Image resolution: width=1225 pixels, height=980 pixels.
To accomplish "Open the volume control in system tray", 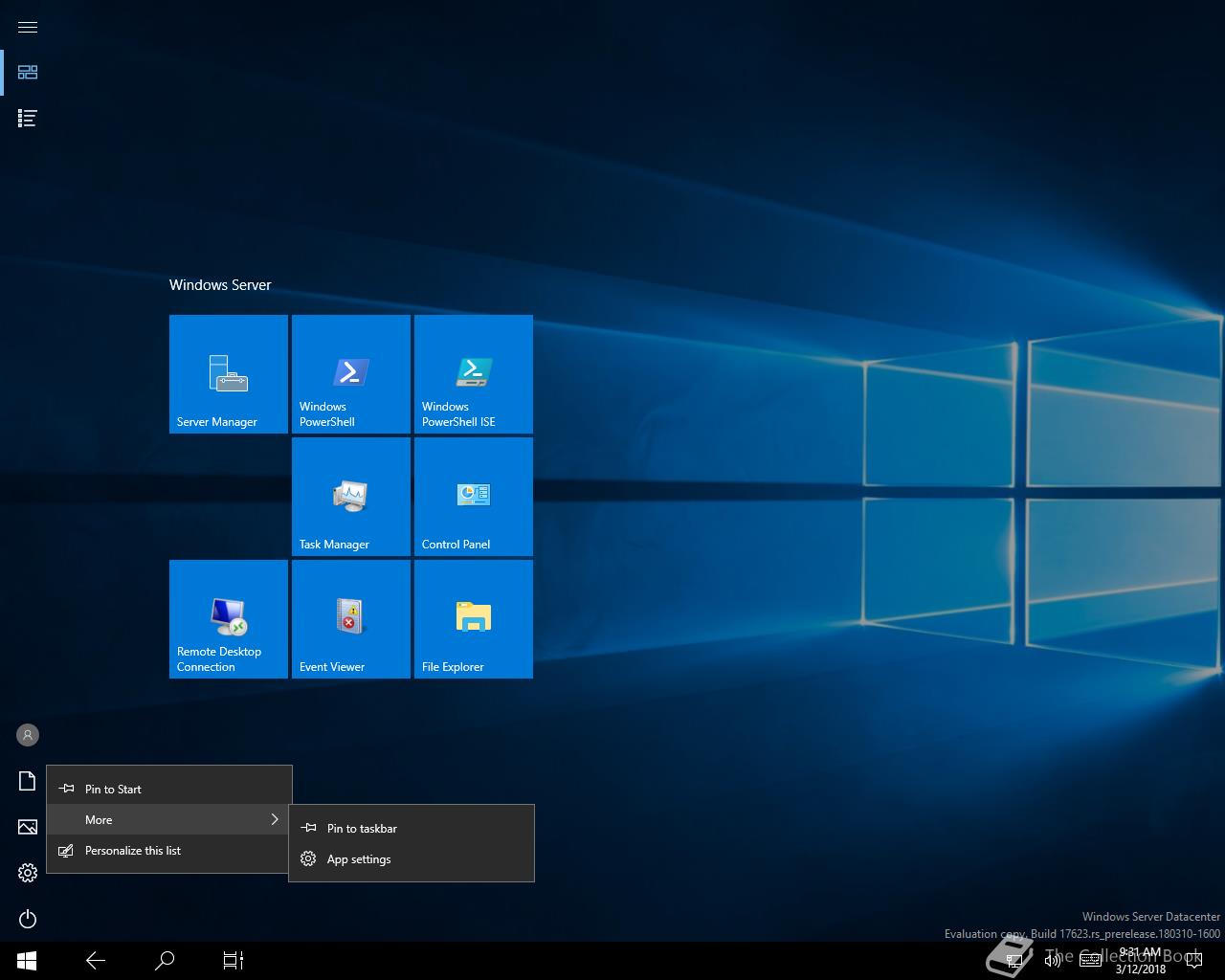I will [x=1053, y=961].
